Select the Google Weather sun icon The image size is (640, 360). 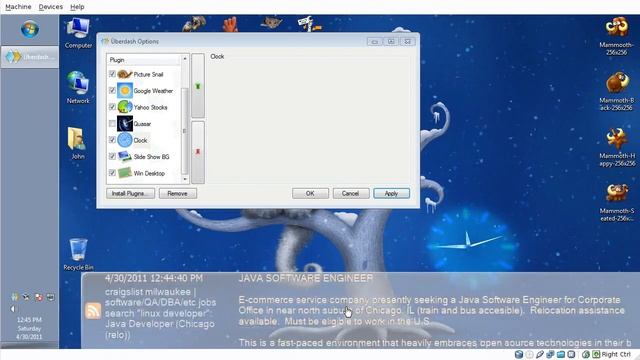point(125,91)
